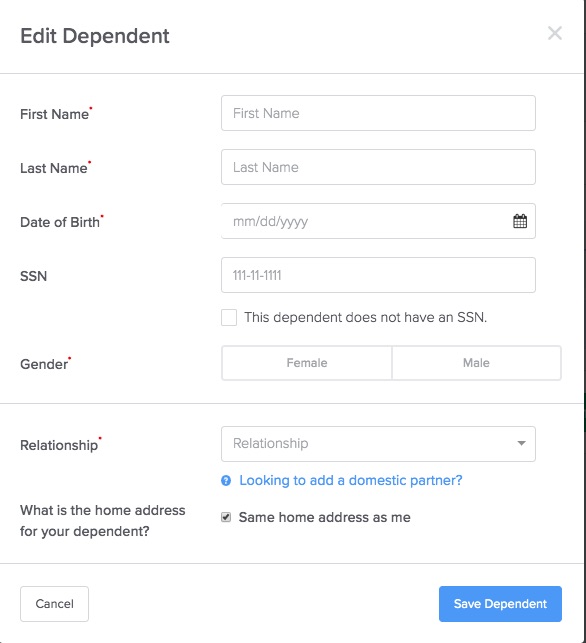Screen dimensions: 586x643
Task: Click the blue question mark help icon
Action: [226, 480]
